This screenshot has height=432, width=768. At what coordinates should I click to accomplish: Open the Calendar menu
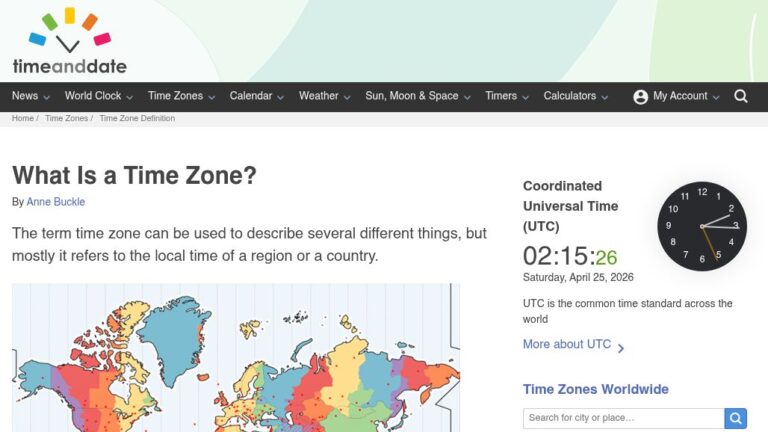251,96
